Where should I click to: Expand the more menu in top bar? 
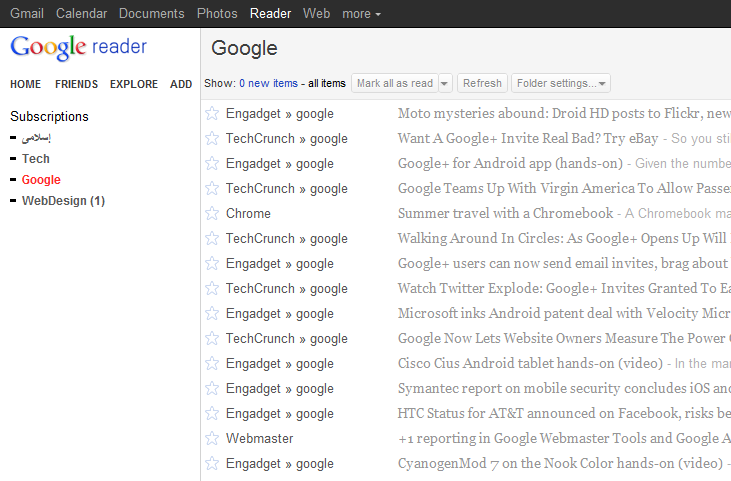coord(361,14)
